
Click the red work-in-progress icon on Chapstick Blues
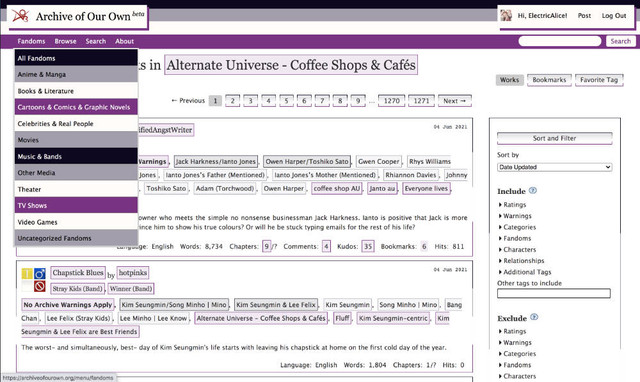tap(40, 286)
